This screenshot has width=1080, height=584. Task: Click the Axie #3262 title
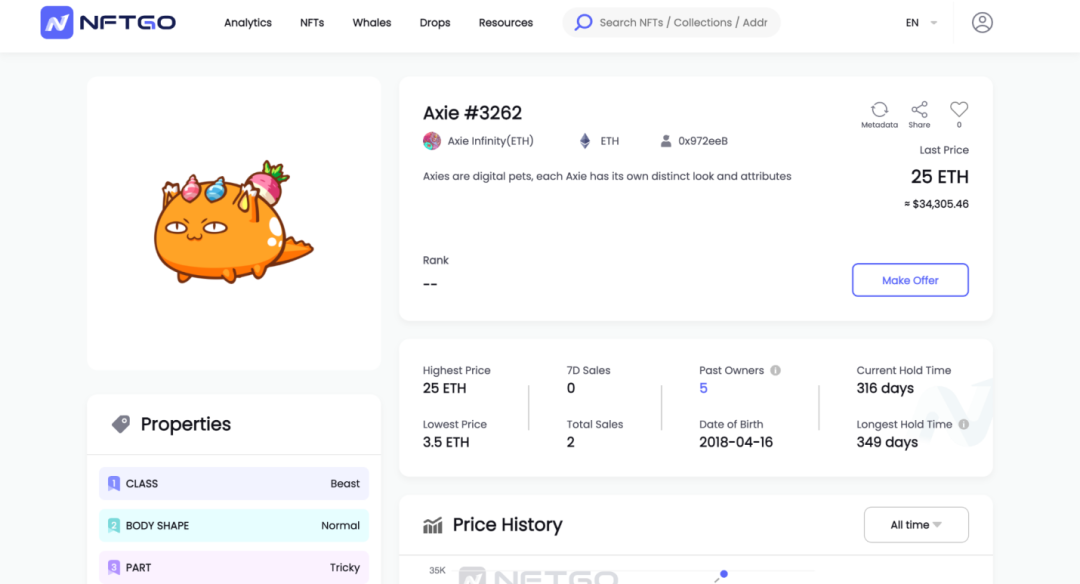tap(472, 113)
